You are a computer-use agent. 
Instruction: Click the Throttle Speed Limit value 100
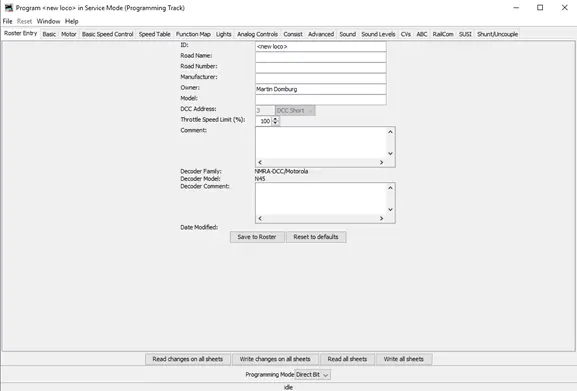point(264,121)
